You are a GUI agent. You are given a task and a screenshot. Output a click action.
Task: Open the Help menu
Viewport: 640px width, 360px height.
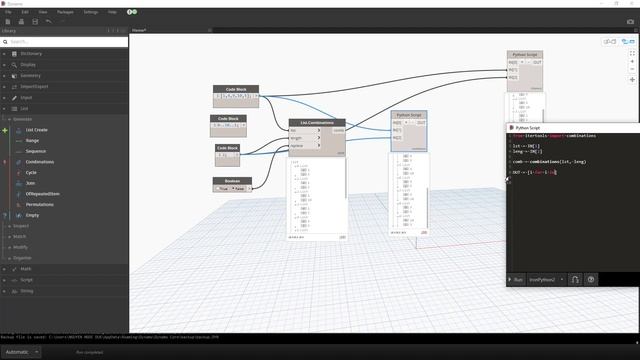(112, 12)
